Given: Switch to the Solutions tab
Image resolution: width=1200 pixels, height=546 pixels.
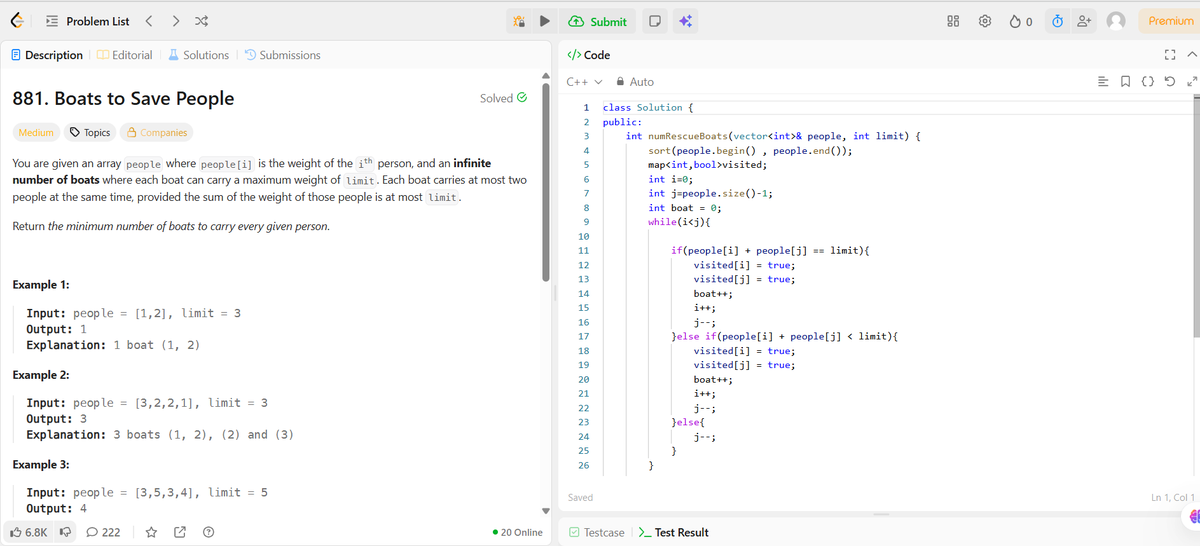Looking at the screenshot, I should (x=198, y=55).
